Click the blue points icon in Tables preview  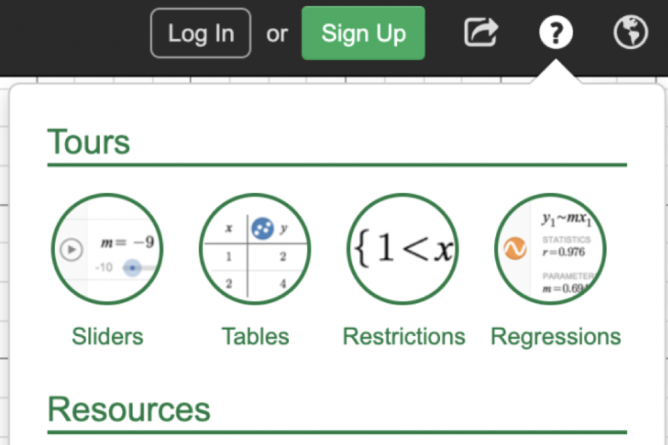(x=262, y=228)
